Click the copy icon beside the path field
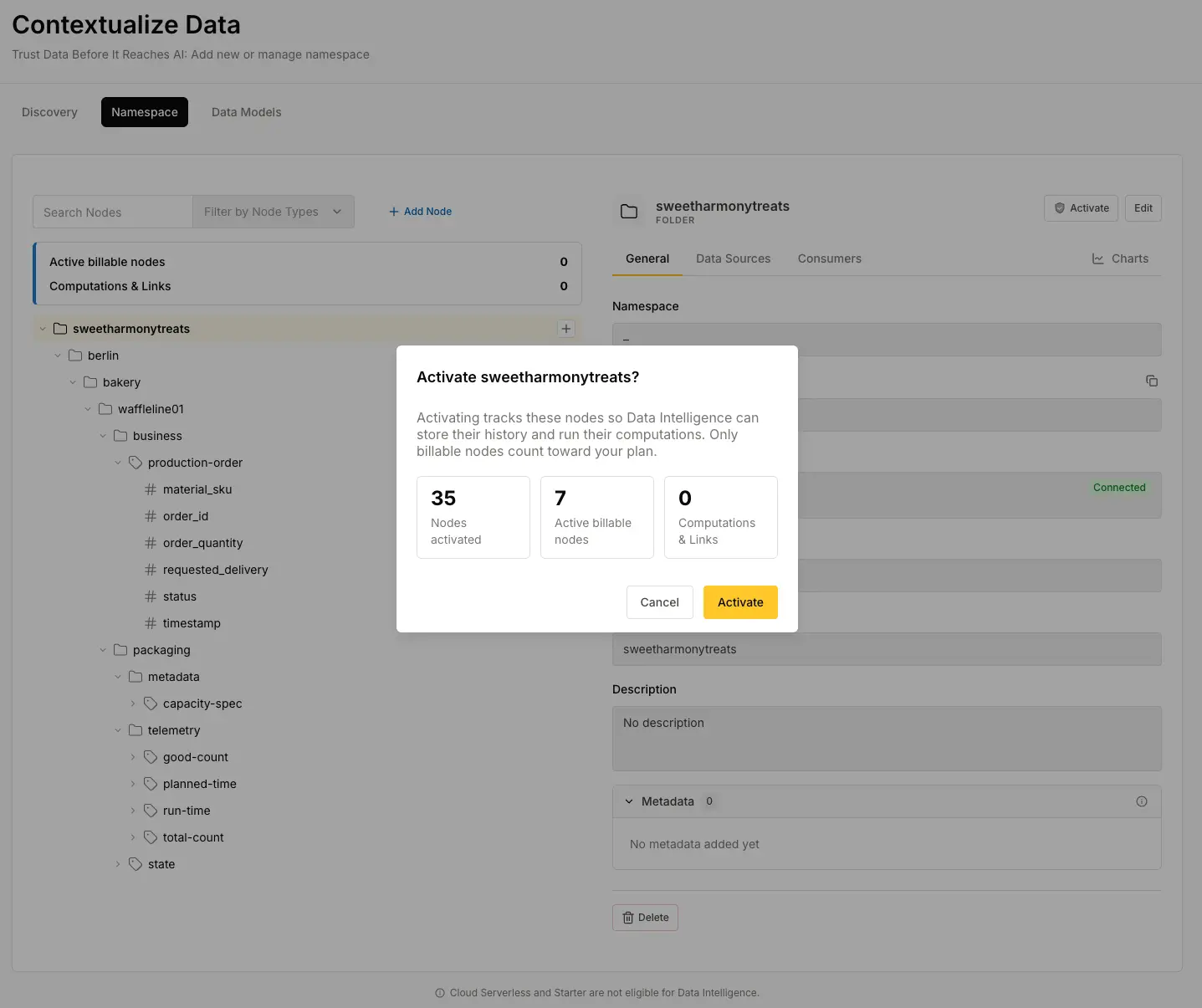This screenshot has height=1008, width=1202. coord(1152,381)
